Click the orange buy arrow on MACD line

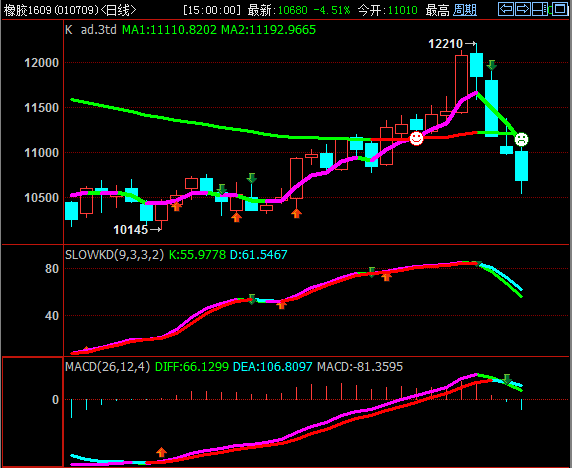[x=162, y=452]
